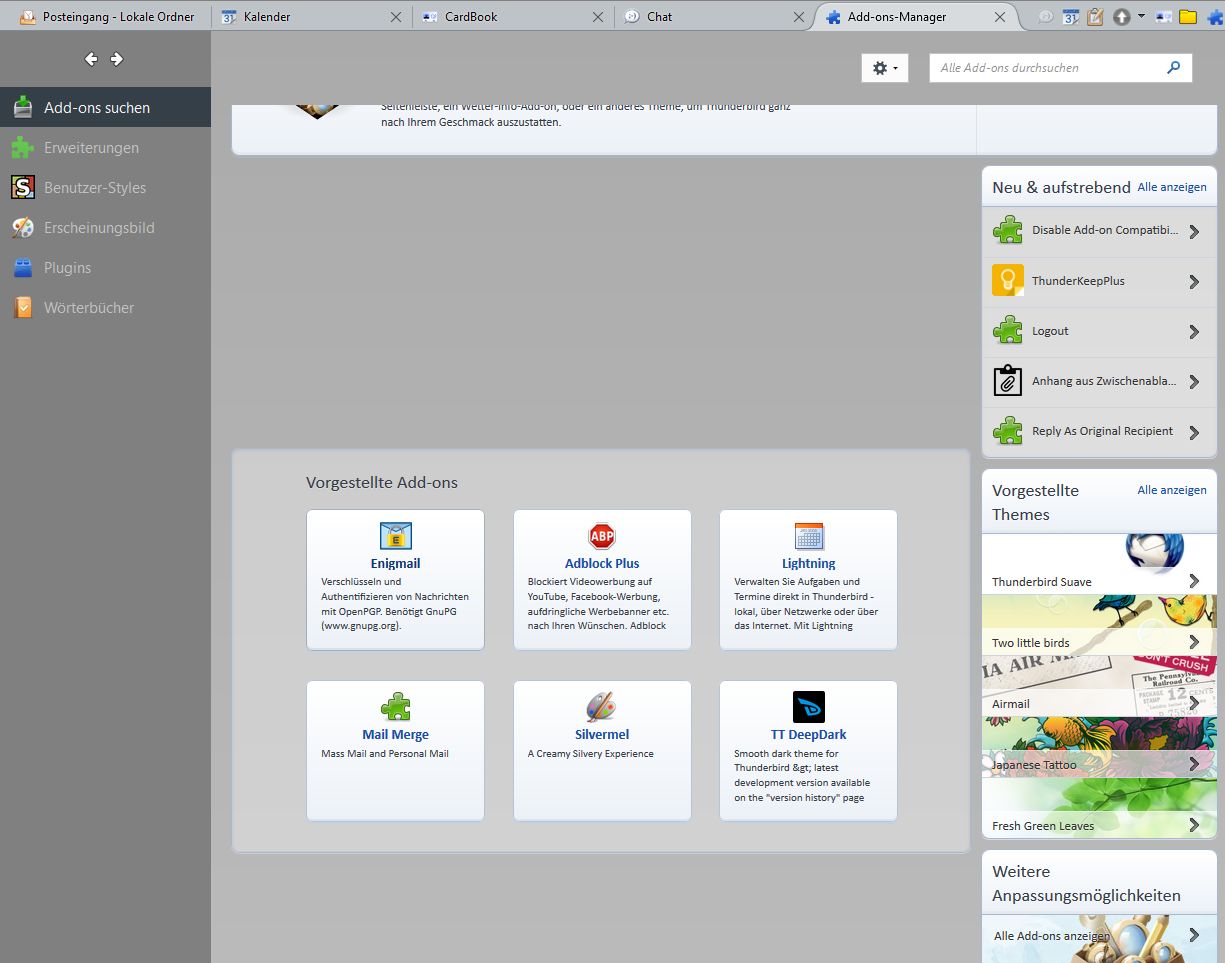Select the Two little birds theme
Viewport: 1225px width, 963px height.
pyautogui.click(x=1099, y=625)
